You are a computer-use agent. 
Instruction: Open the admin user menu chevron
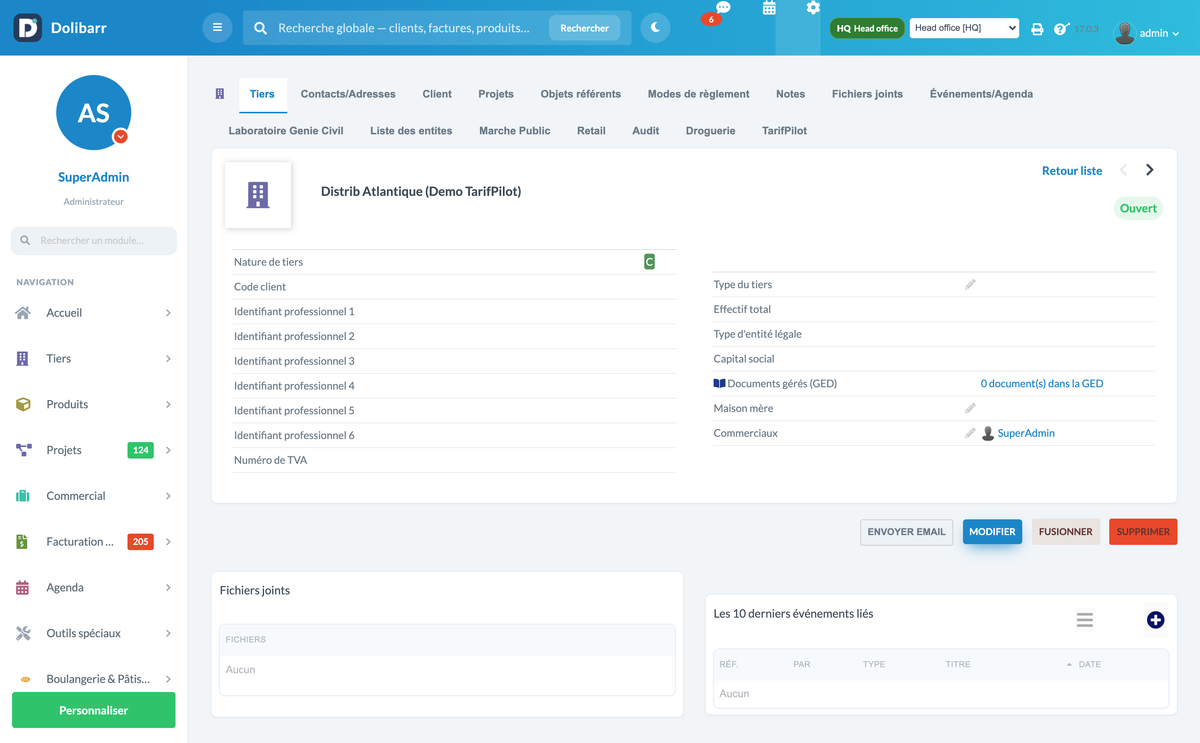[x=1175, y=34]
